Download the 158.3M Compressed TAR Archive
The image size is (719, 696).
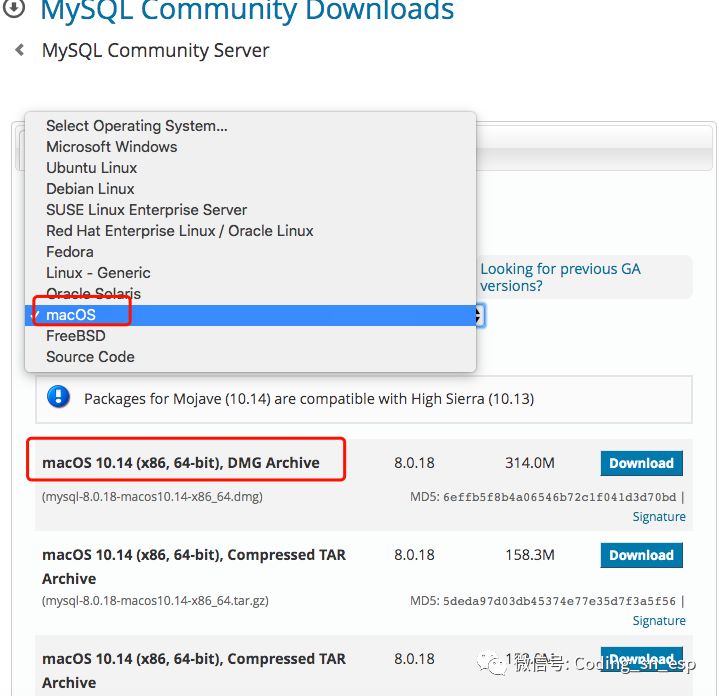click(x=641, y=555)
